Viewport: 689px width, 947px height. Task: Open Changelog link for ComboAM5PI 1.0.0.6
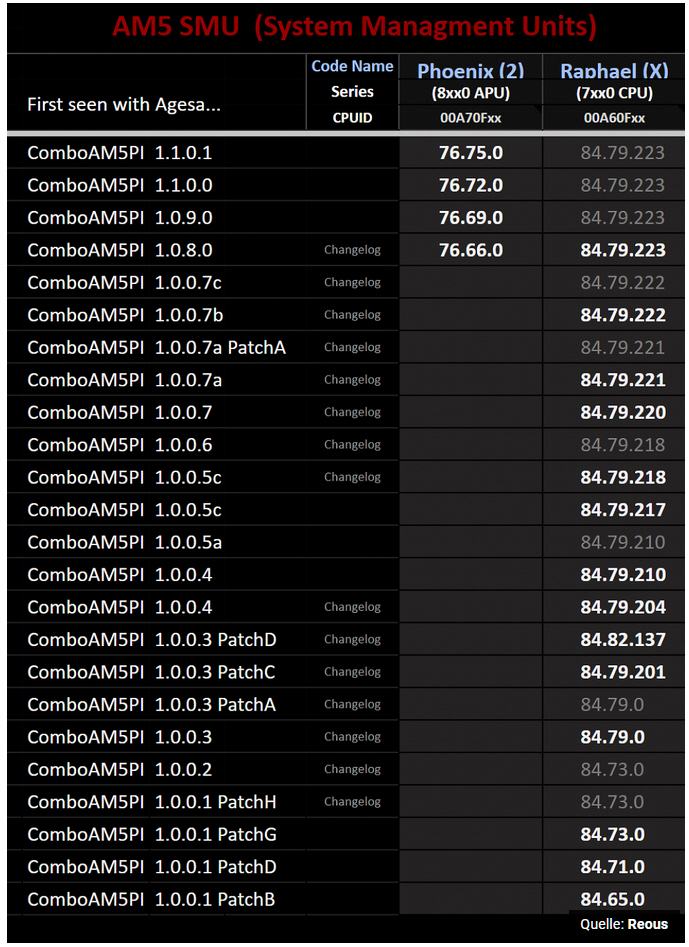click(352, 445)
